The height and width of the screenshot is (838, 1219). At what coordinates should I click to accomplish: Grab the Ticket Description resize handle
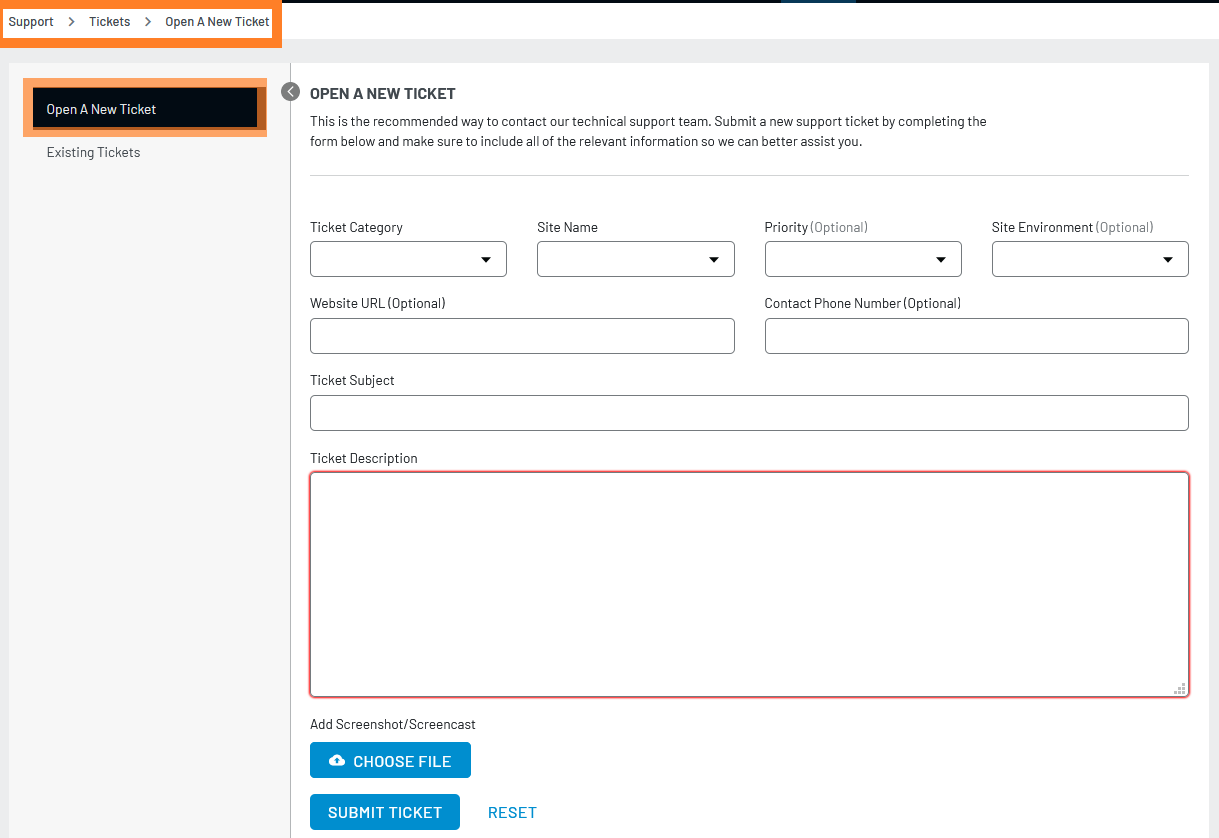[x=1180, y=688]
